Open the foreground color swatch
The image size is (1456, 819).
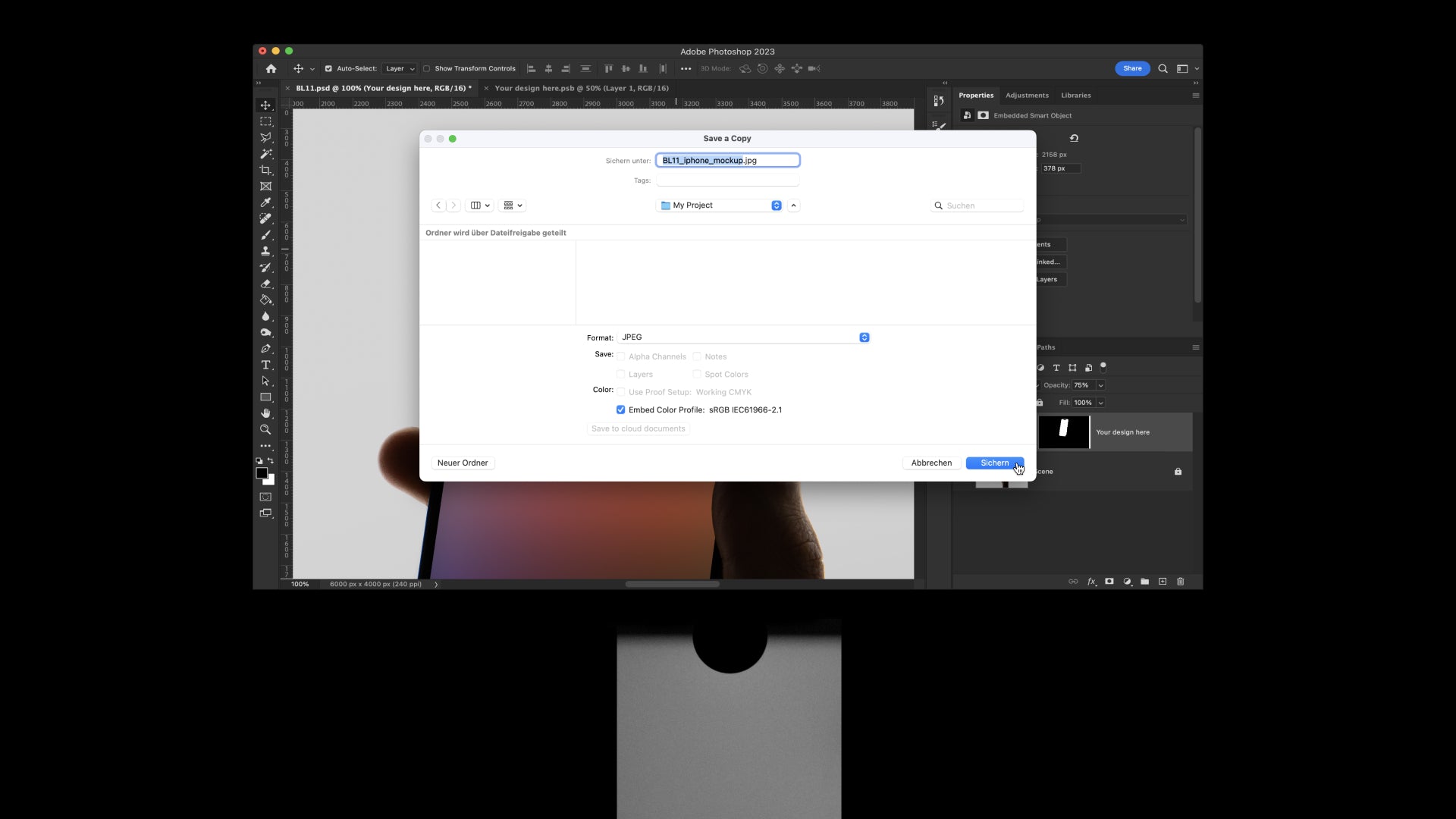[262, 473]
